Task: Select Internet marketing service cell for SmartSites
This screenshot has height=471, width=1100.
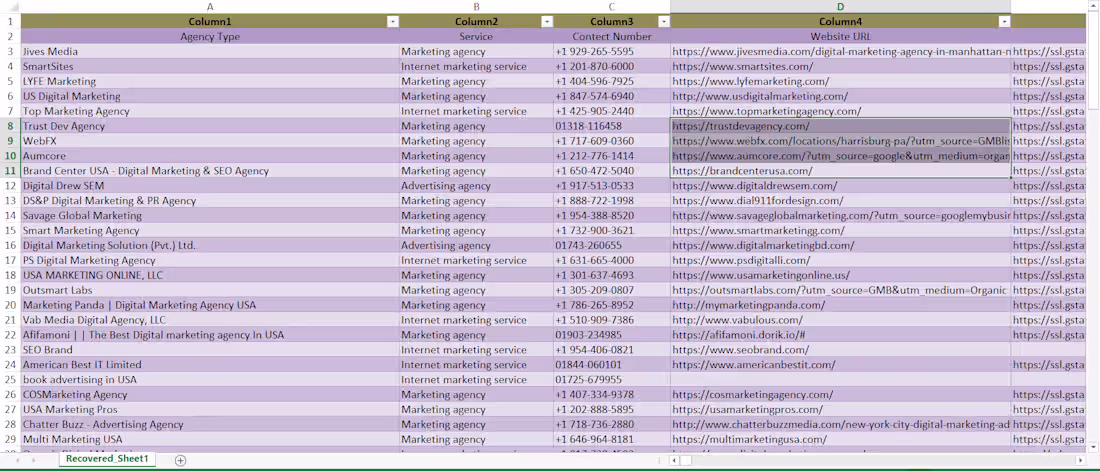Action: click(x=476, y=67)
